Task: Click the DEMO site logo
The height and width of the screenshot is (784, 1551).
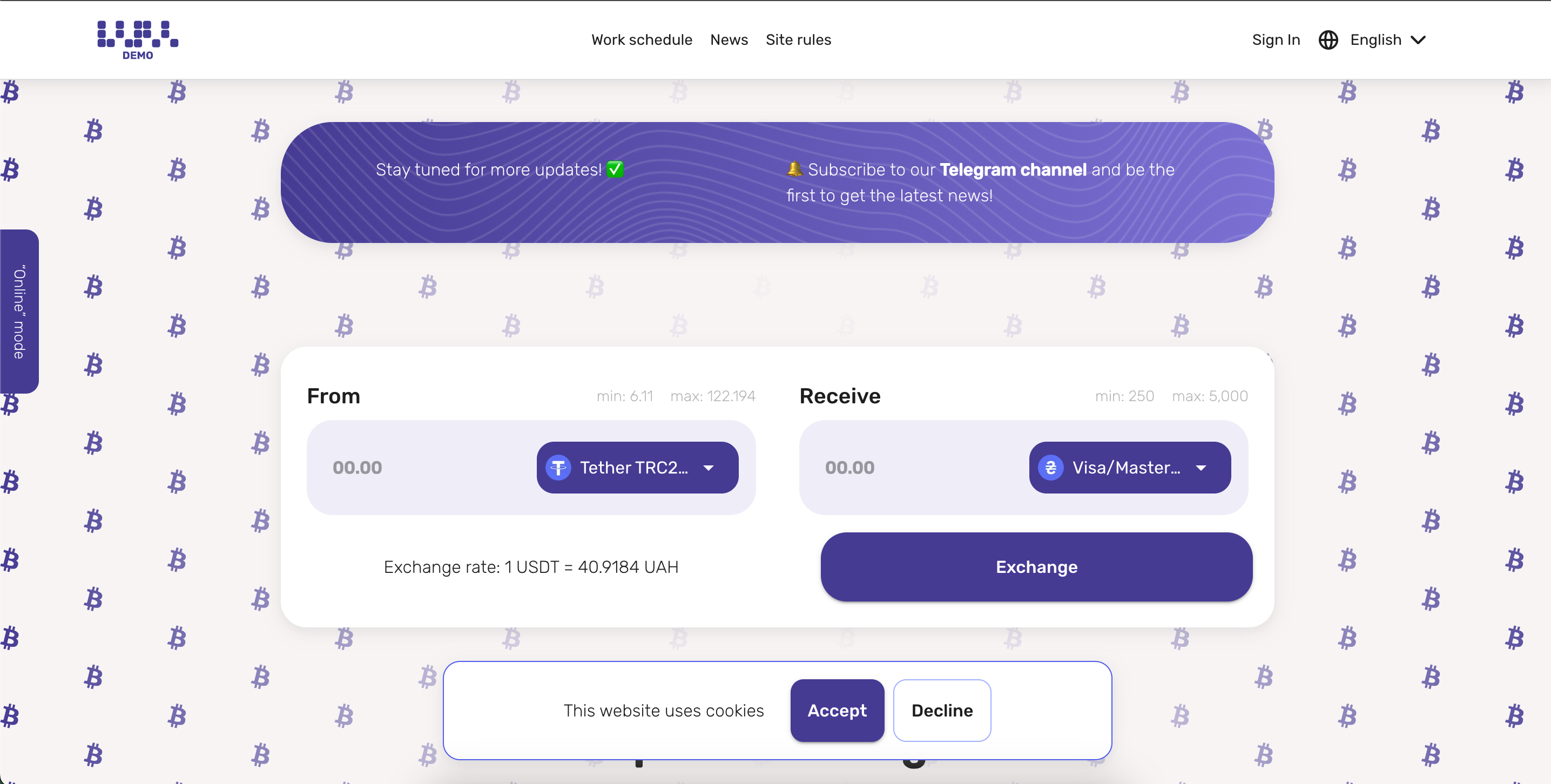Action: click(x=138, y=40)
